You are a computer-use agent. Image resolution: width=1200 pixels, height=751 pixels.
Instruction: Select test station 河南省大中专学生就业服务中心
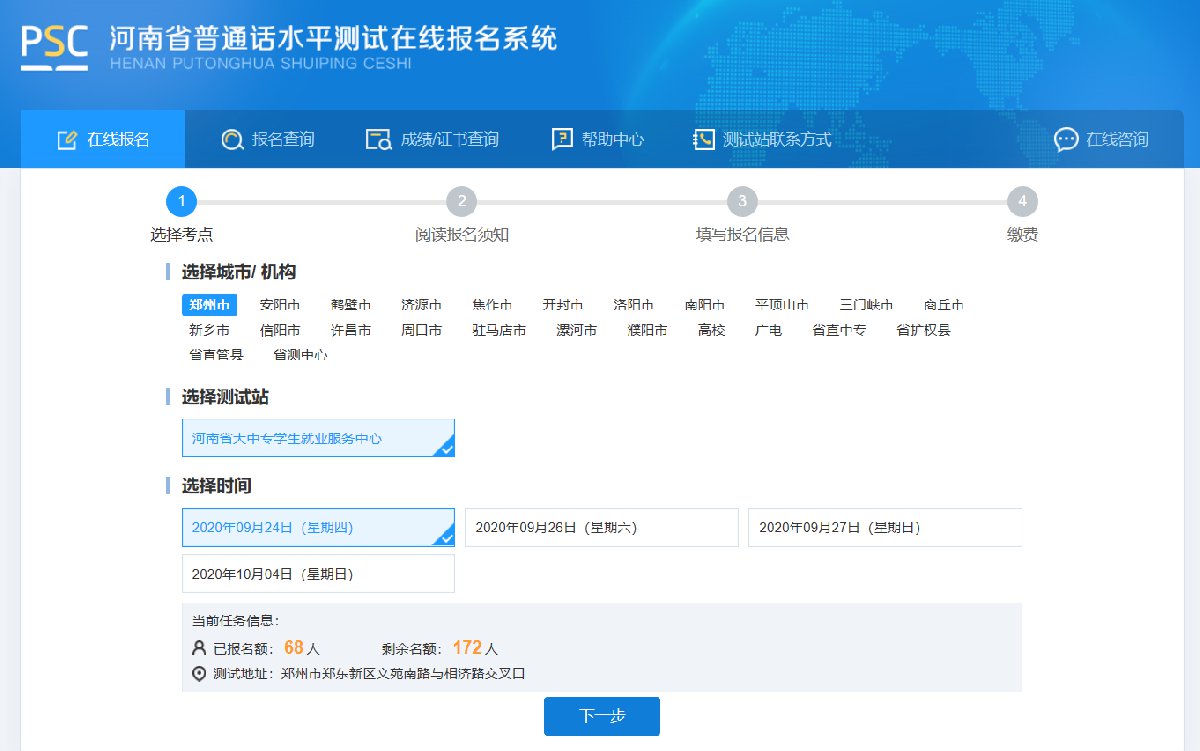click(318, 438)
